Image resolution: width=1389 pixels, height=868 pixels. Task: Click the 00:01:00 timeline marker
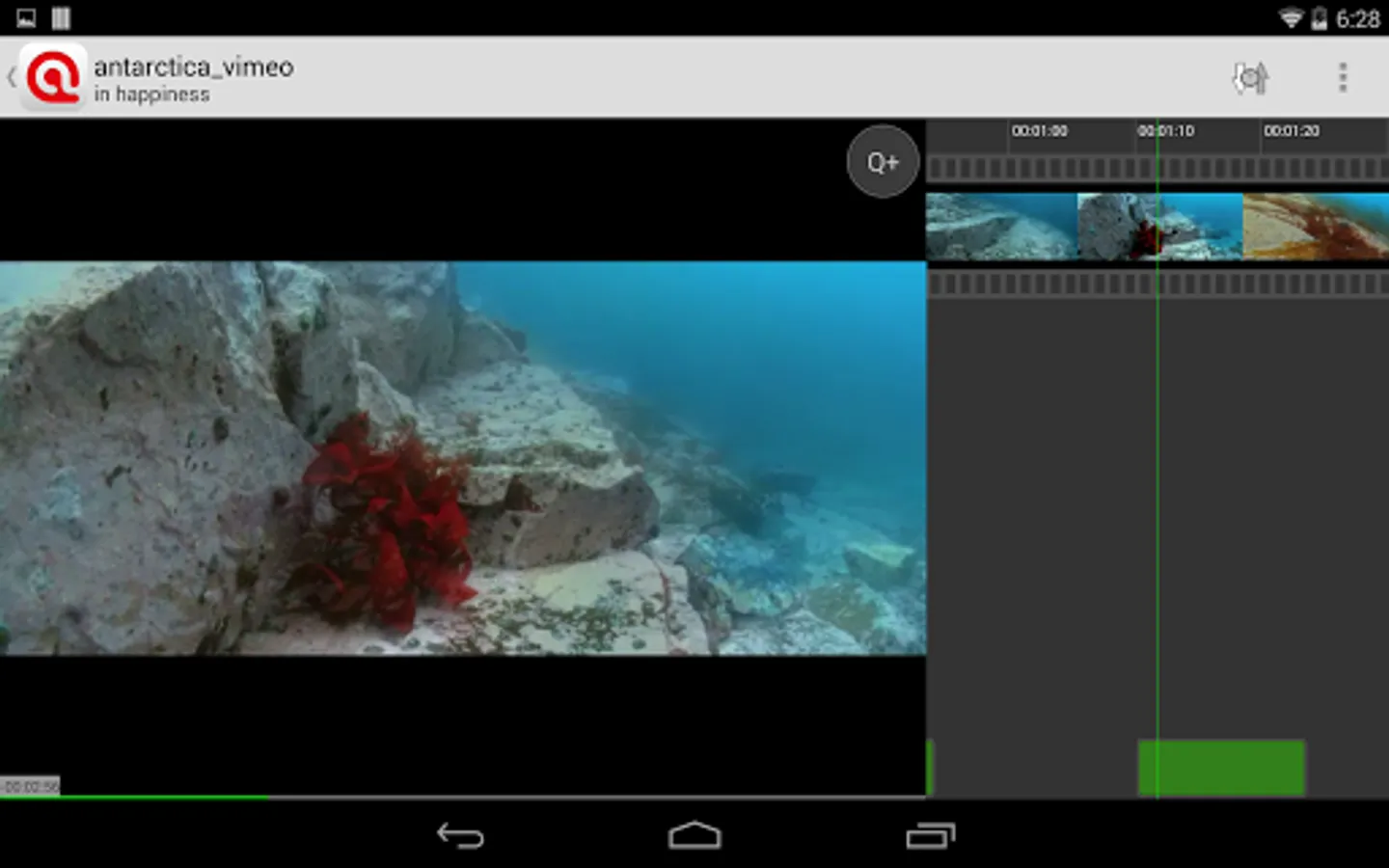pos(1040,131)
